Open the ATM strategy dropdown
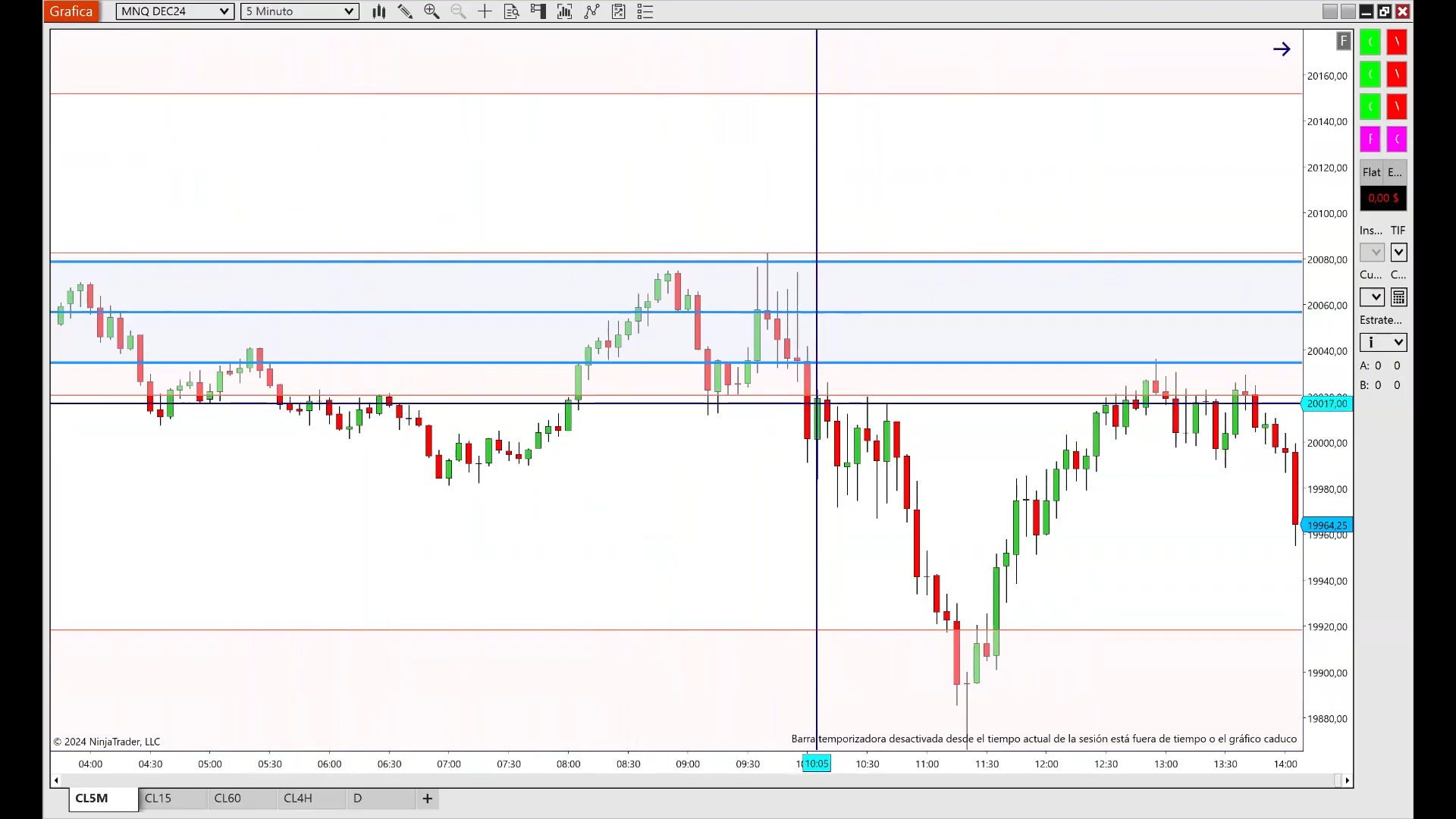The width and height of the screenshot is (1456, 819). (x=1383, y=342)
